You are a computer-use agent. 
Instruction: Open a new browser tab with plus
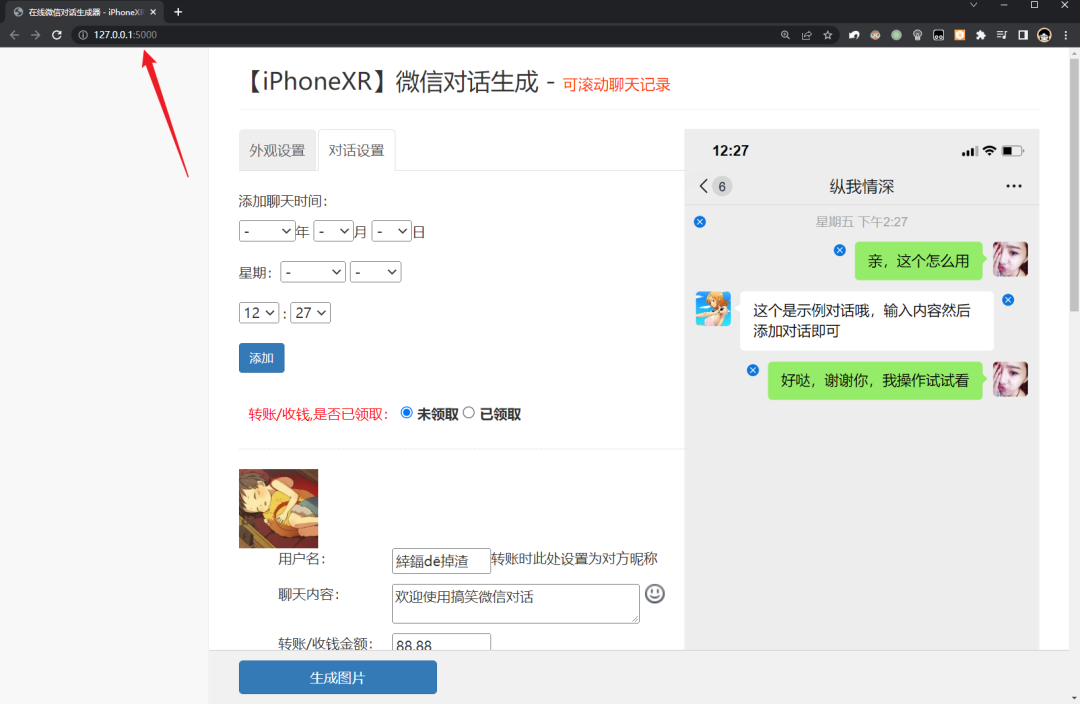pos(178,12)
